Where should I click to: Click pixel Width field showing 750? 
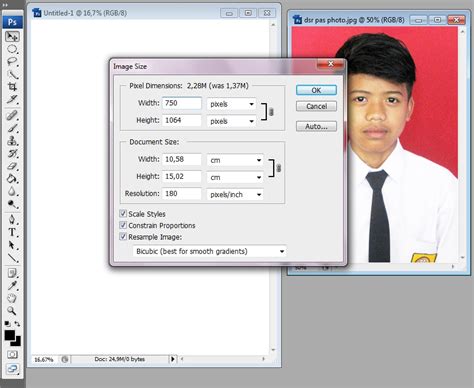[x=182, y=103]
